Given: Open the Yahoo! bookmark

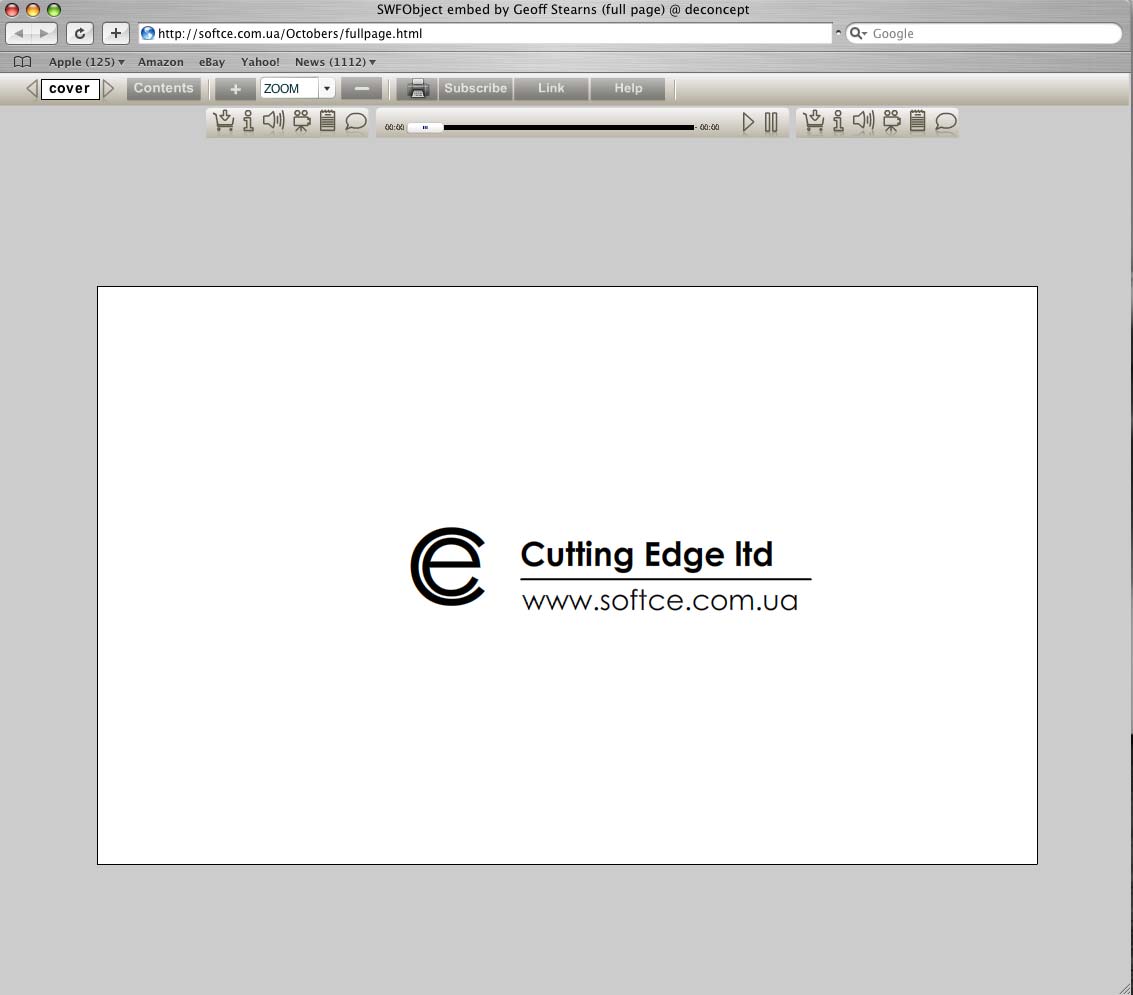Looking at the screenshot, I should (260, 62).
